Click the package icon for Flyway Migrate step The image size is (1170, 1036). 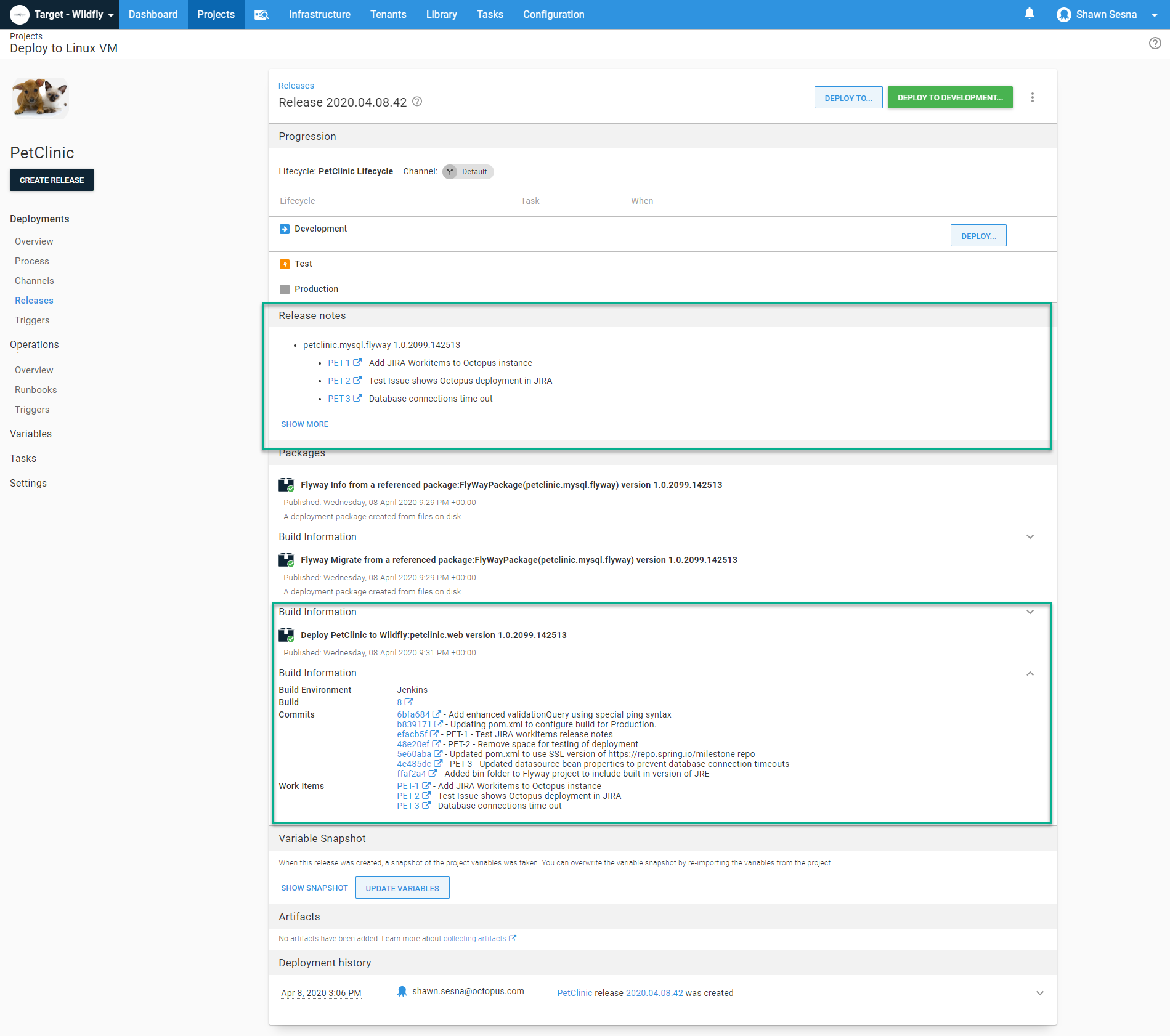(x=287, y=561)
